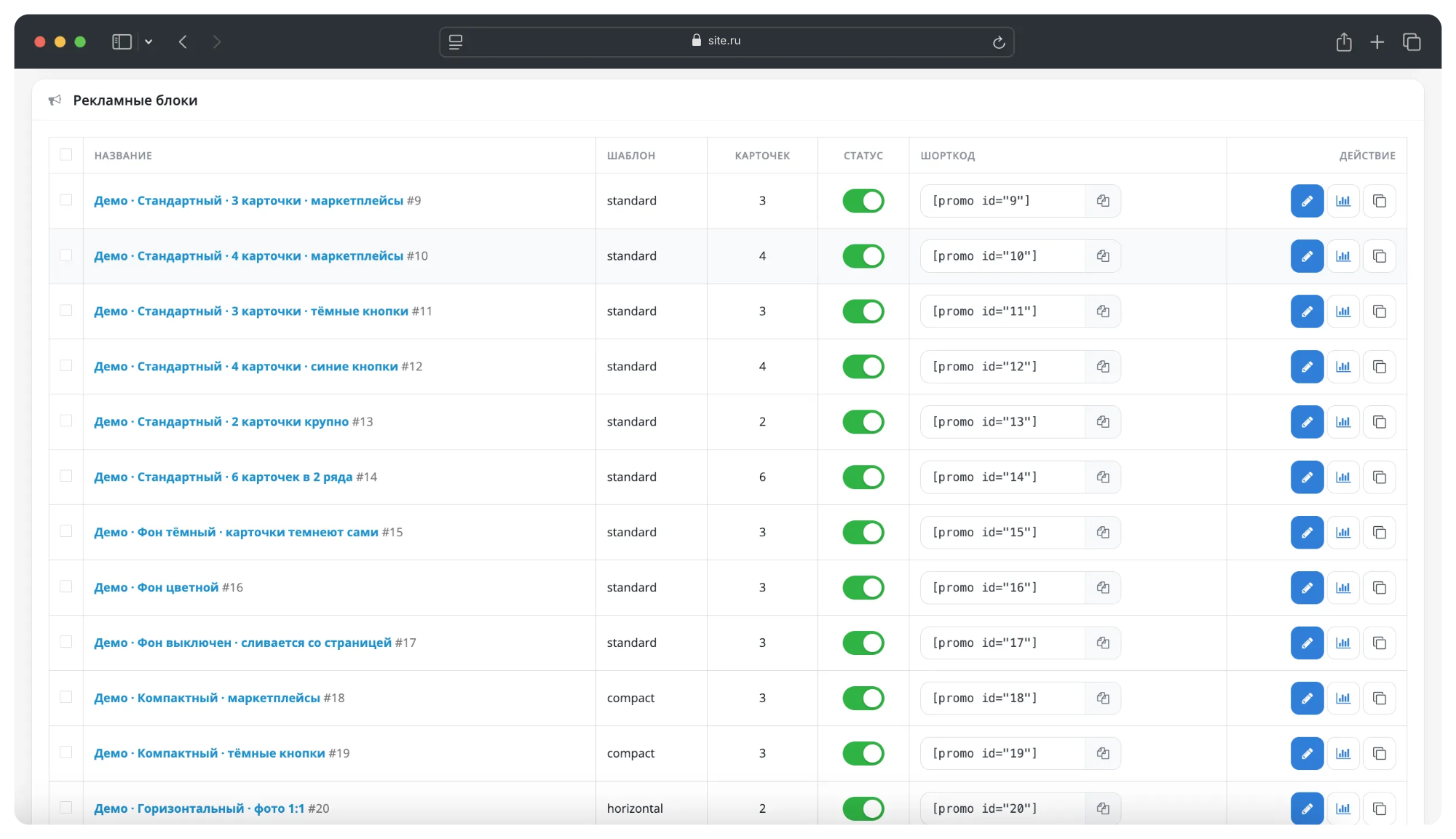Duplicate promo block #9
The image size is (1456, 839).
pyautogui.click(x=1380, y=201)
